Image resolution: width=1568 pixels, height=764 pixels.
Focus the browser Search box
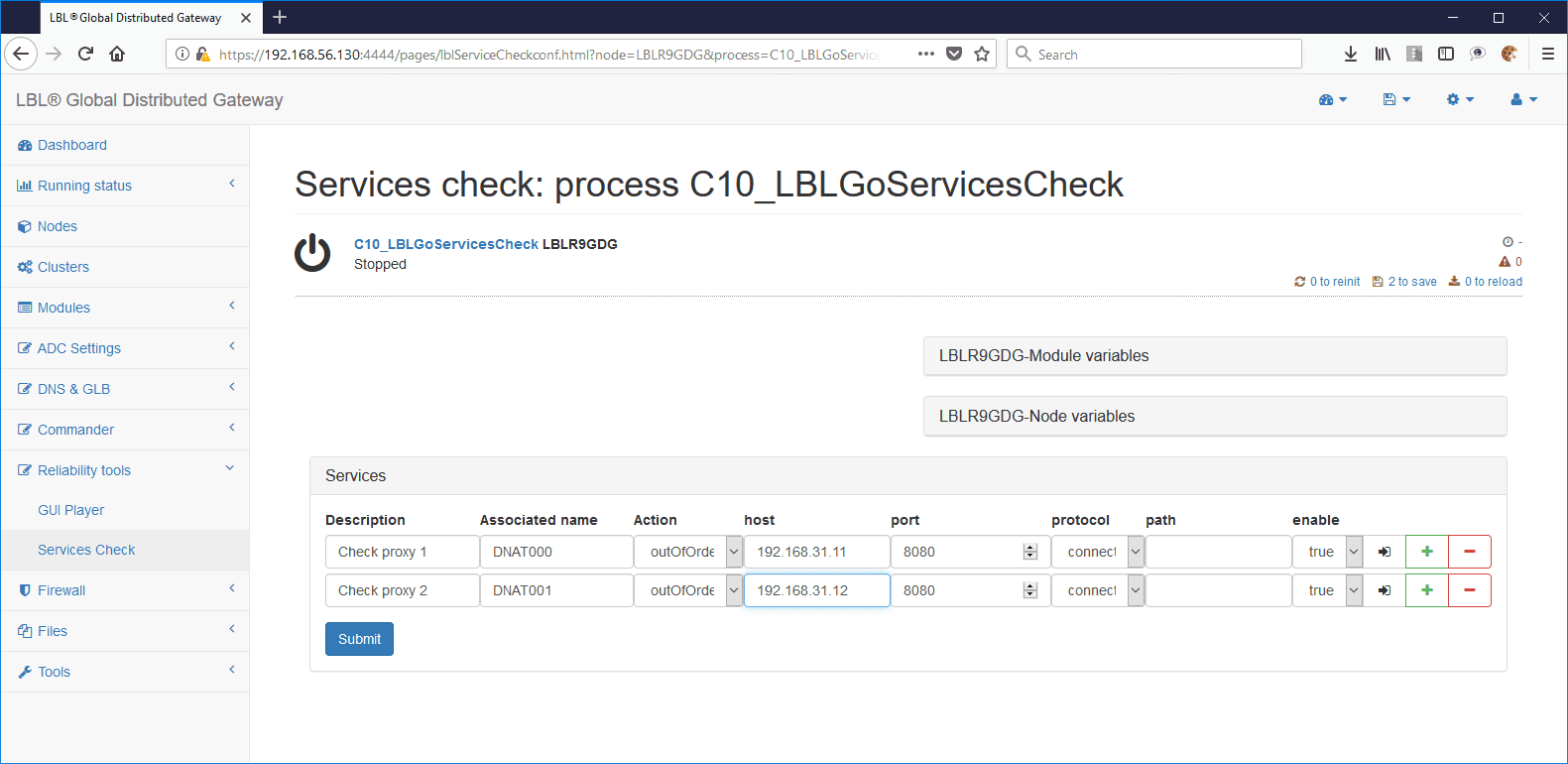[x=1154, y=54]
